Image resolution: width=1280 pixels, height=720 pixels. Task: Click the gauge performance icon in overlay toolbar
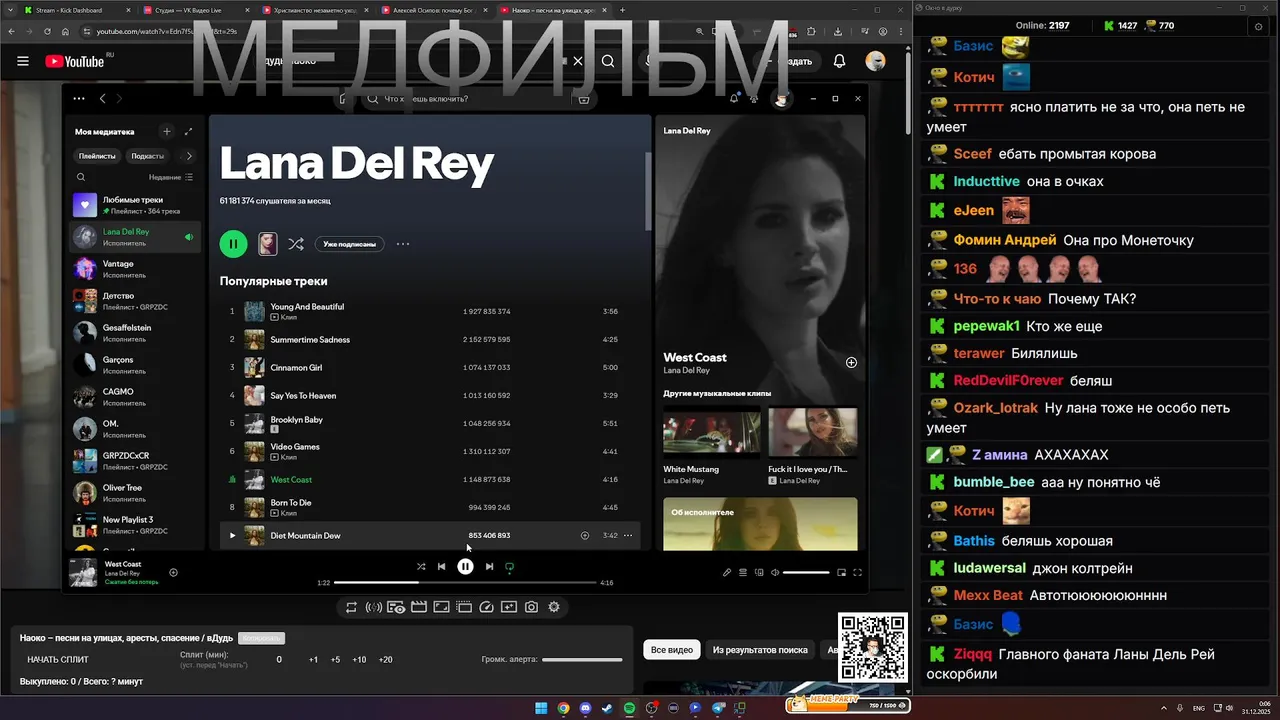pyautogui.click(x=487, y=607)
